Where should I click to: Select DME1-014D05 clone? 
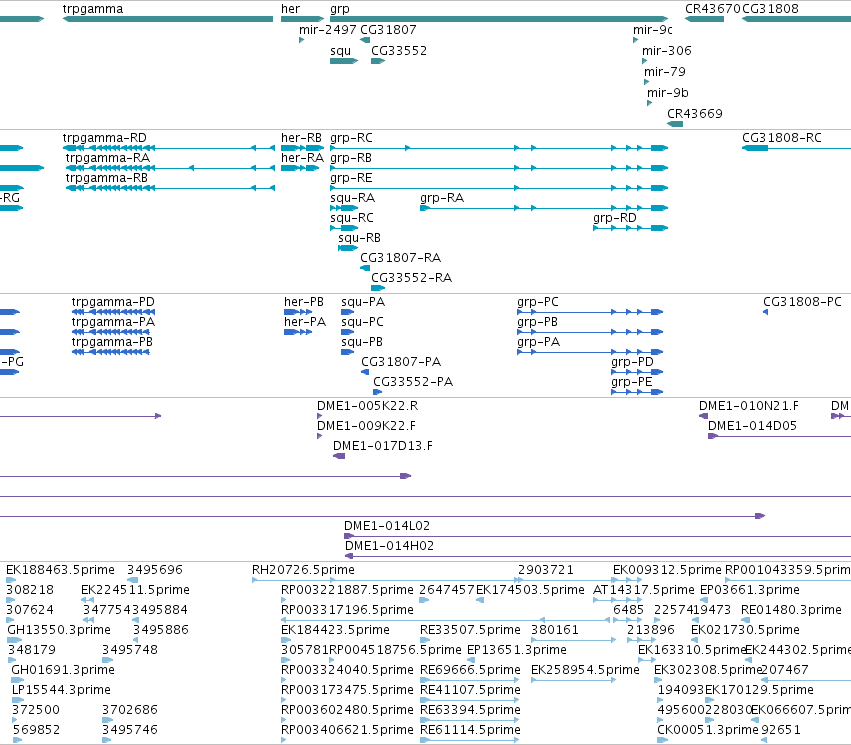click(779, 436)
